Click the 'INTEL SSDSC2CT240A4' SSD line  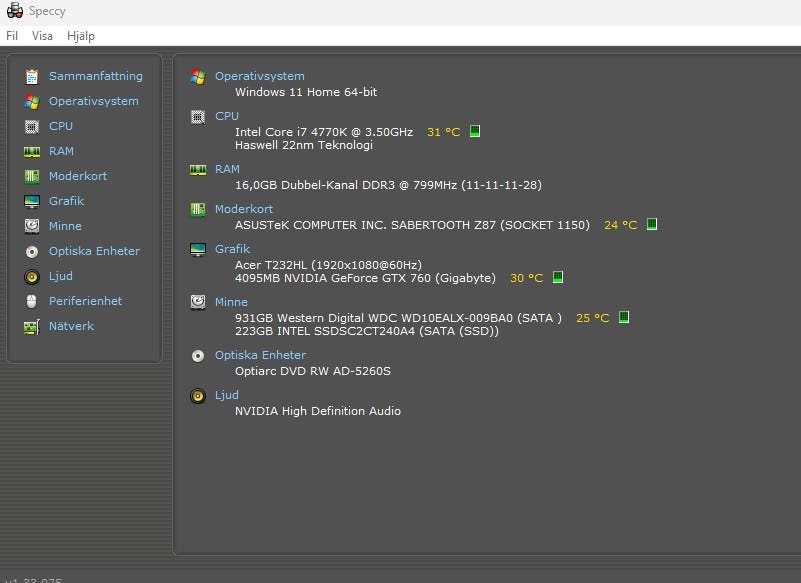tap(367, 331)
